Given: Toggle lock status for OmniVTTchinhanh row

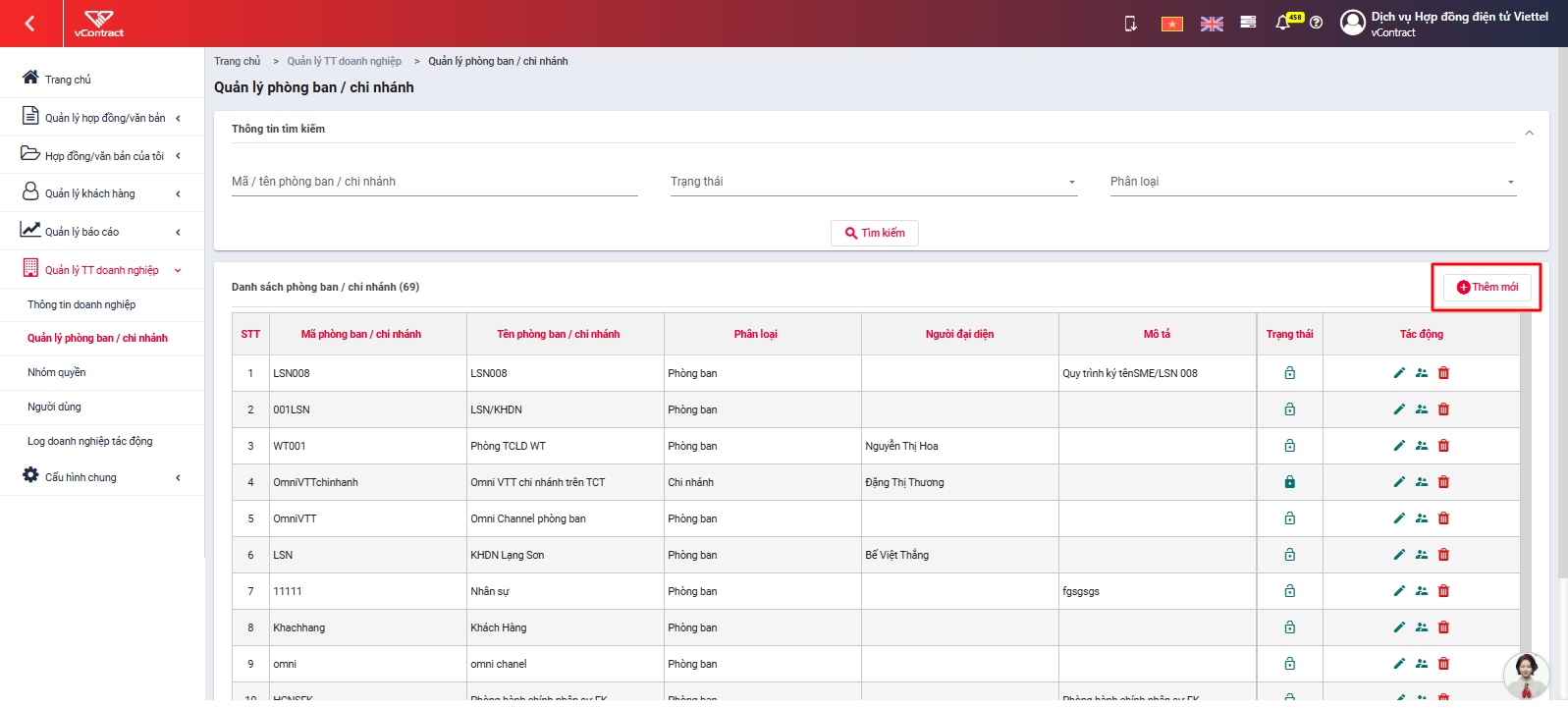Looking at the screenshot, I should pos(1290,482).
